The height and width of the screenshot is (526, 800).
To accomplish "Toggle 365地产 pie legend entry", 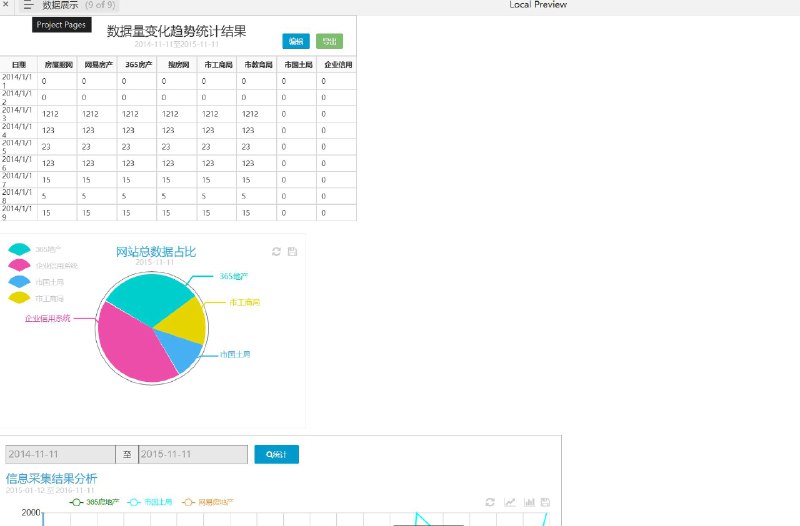I will 35,249.
